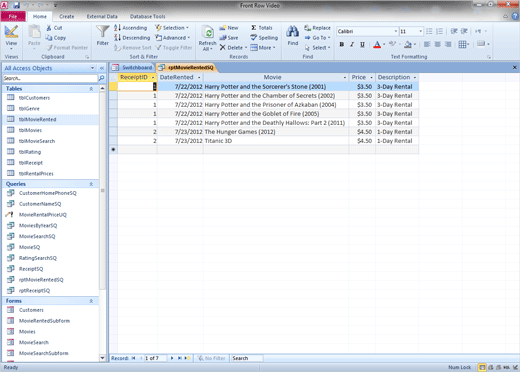520x372 pixels.
Task: Click New record icon
Action: (222, 28)
